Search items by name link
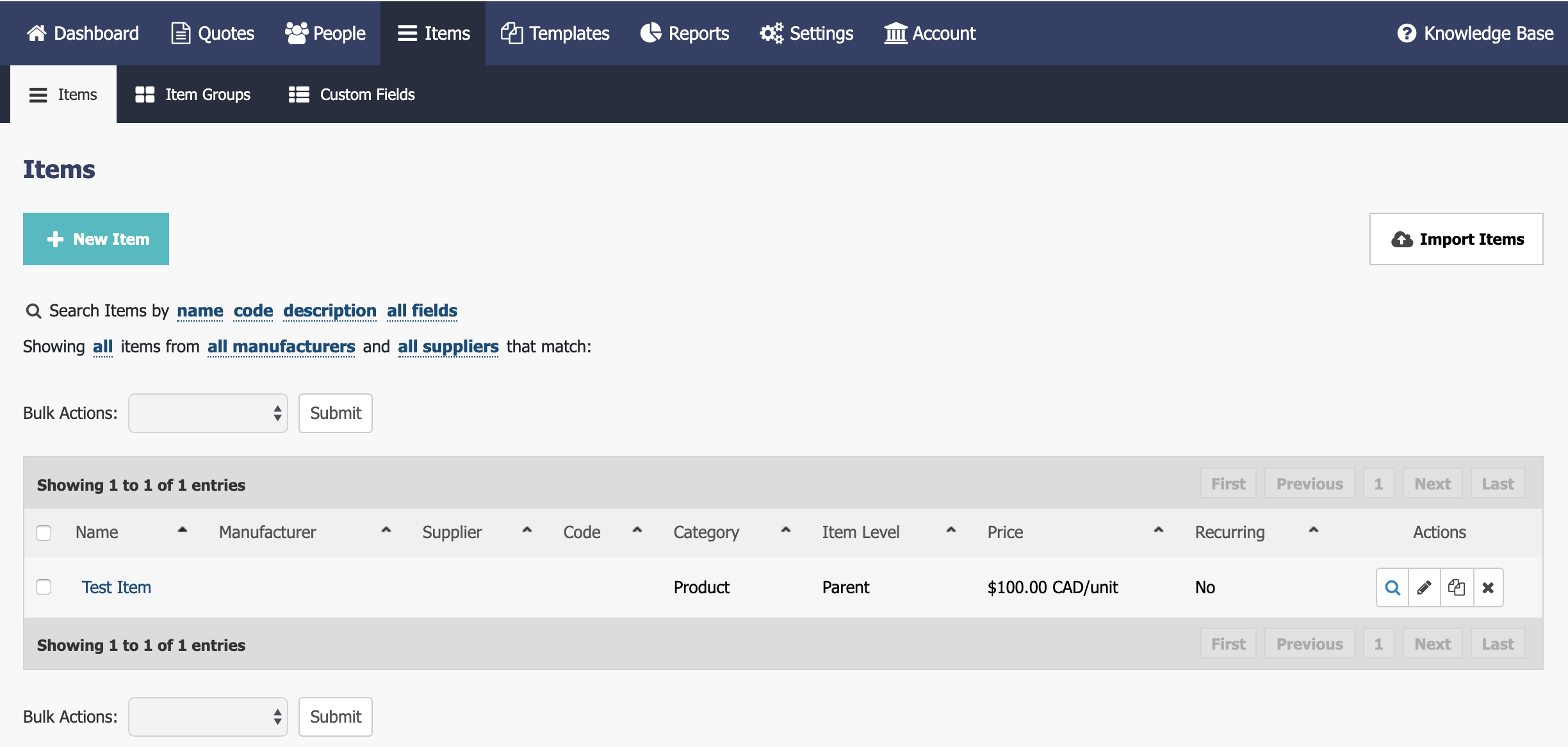This screenshot has width=1568, height=747. pos(200,311)
